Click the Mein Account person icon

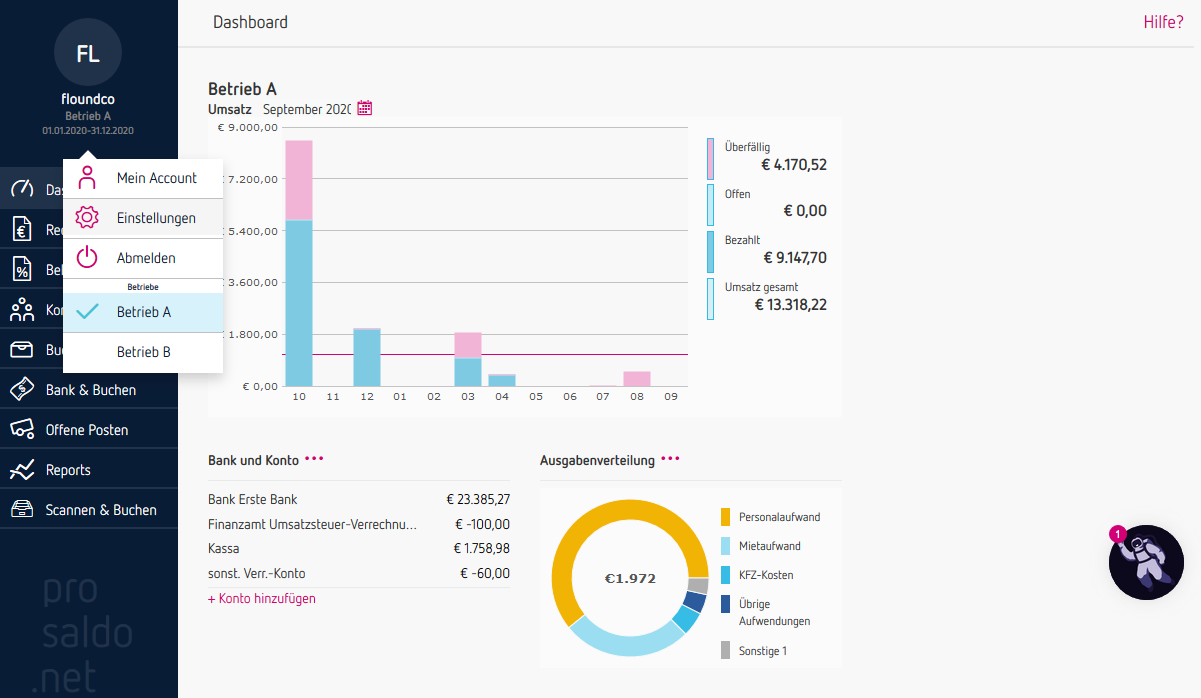click(x=88, y=178)
